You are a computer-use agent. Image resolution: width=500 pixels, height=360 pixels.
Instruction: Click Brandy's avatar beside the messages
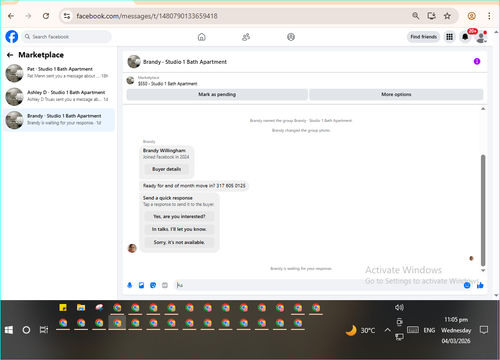point(132,248)
